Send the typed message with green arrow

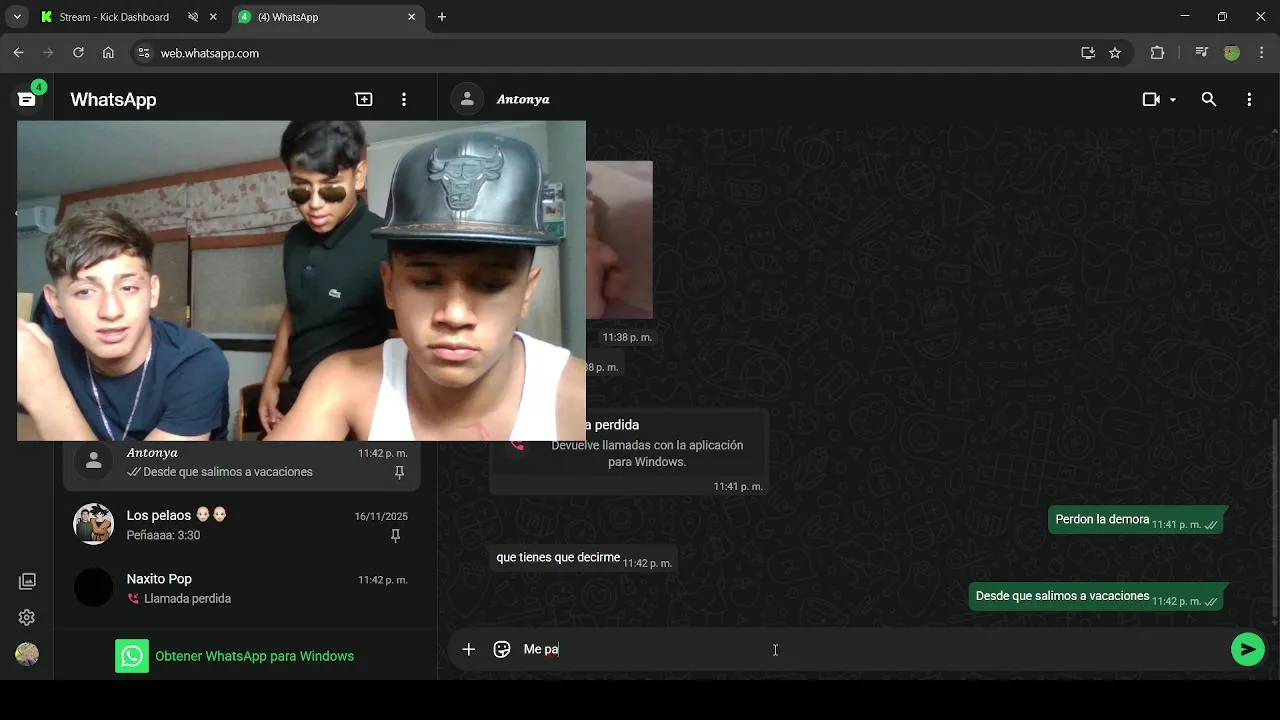click(x=1247, y=649)
